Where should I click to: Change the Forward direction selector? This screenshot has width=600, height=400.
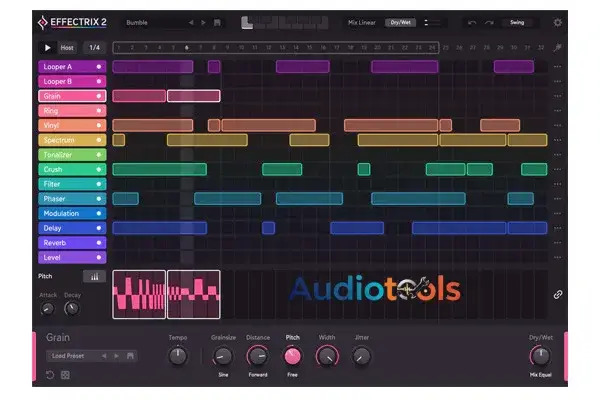pos(258,375)
